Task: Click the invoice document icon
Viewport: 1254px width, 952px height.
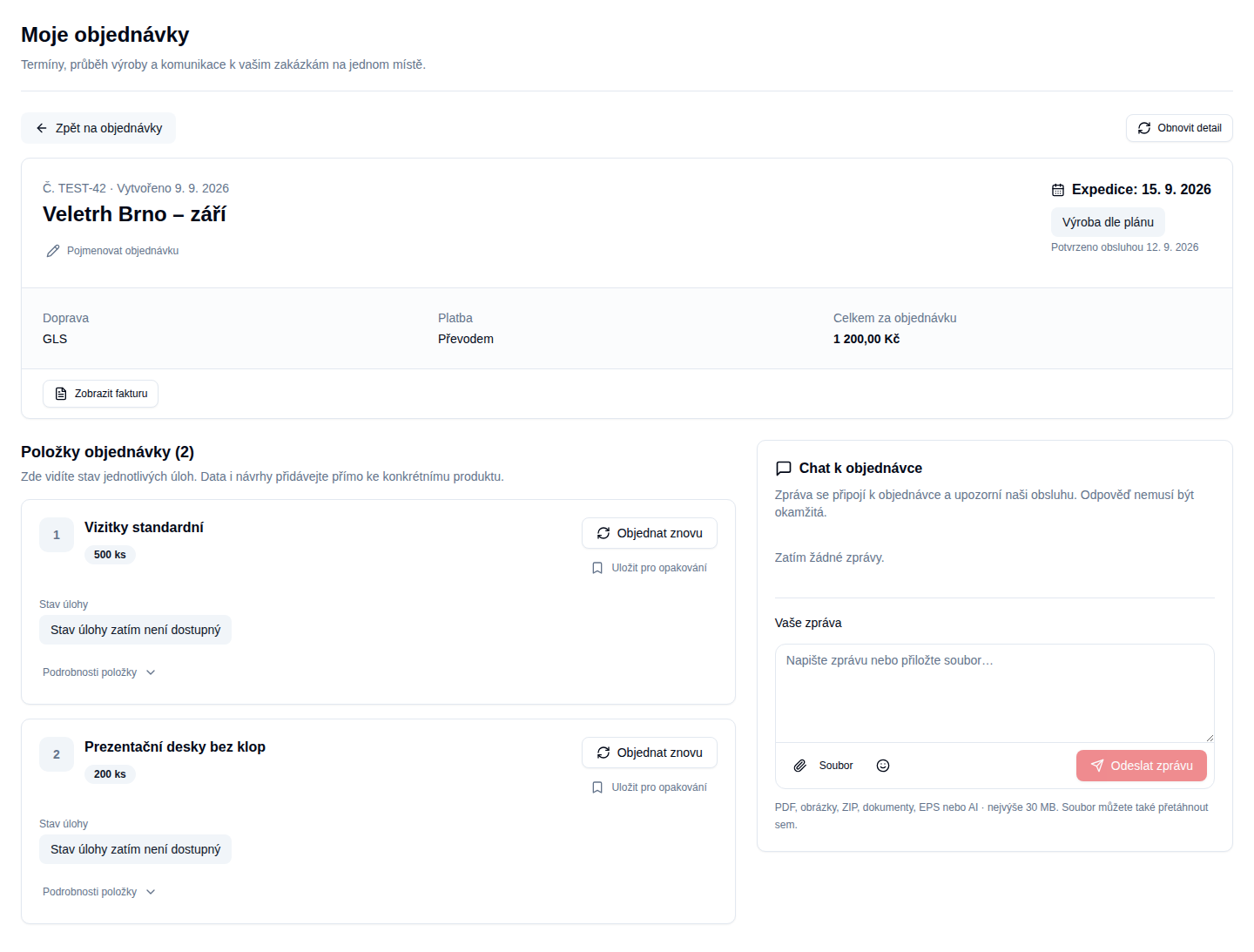Action: point(61,394)
